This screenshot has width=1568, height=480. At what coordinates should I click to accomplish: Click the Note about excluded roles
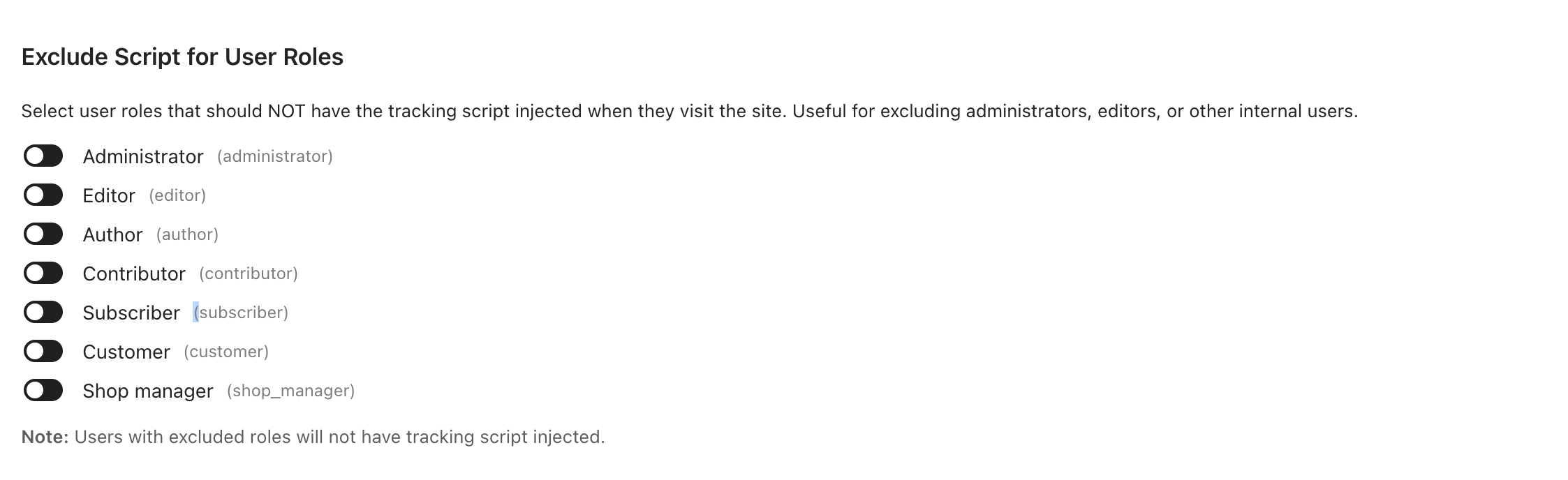pos(313,437)
